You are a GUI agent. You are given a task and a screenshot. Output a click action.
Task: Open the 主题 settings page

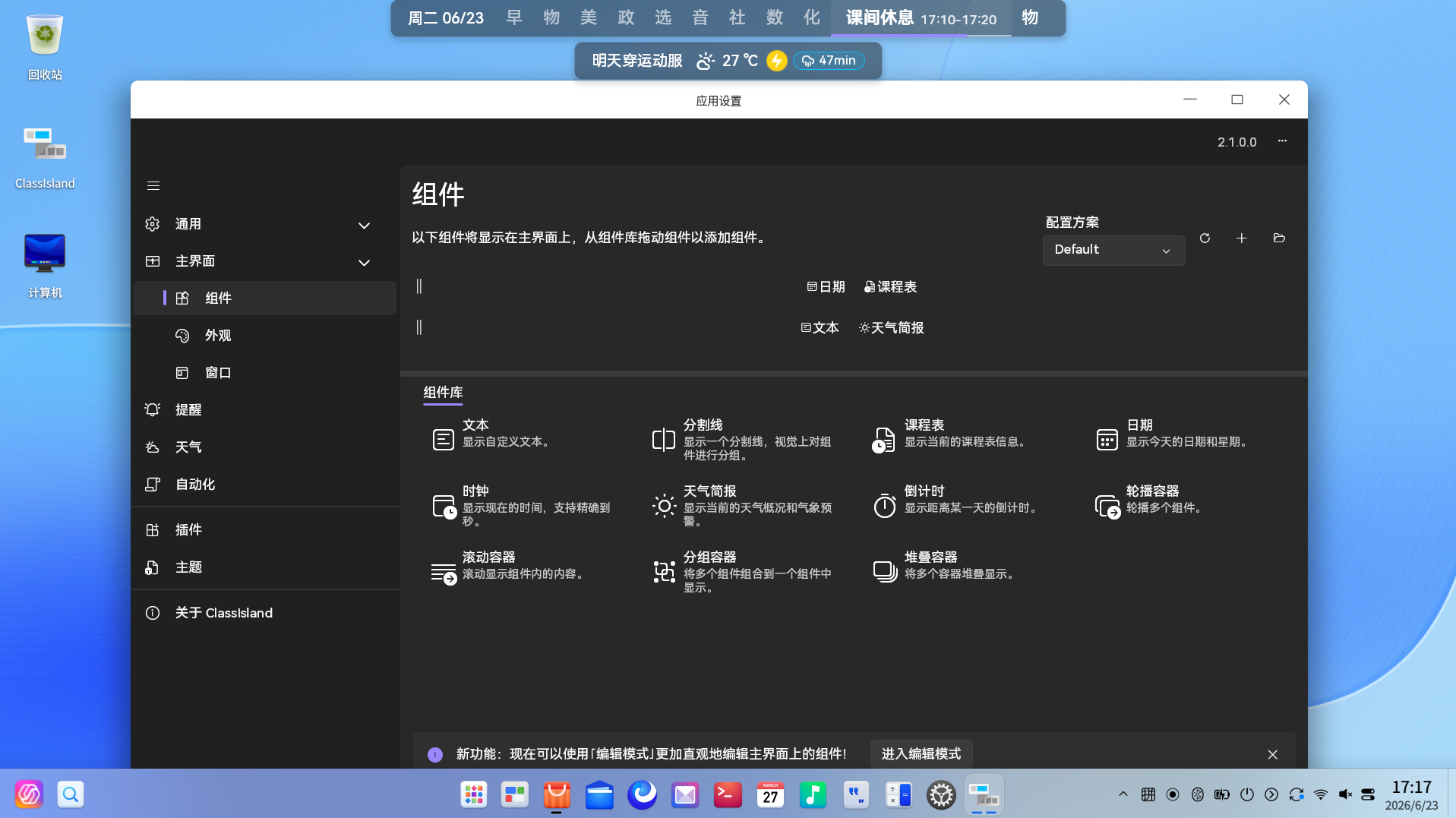pos(265,567)
